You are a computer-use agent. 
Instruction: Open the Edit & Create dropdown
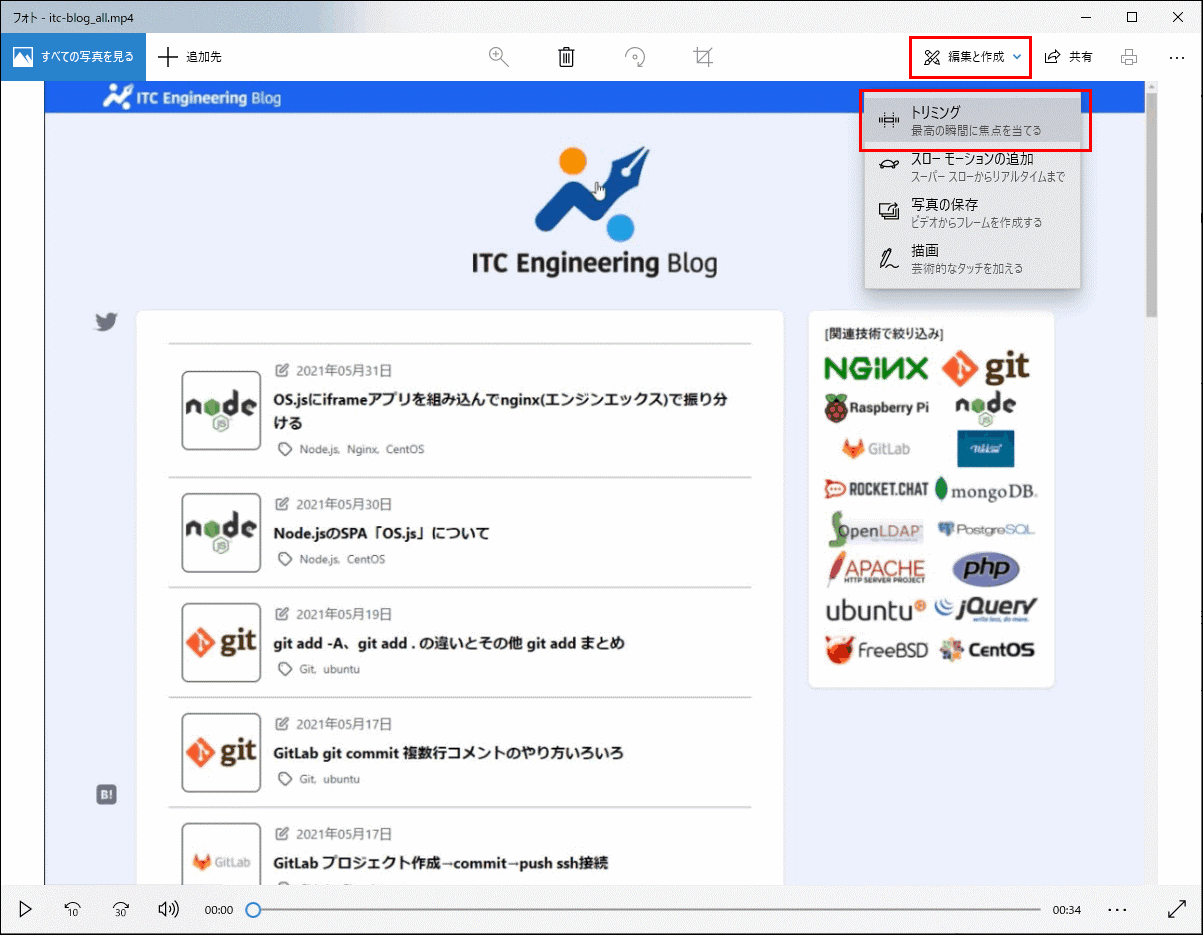(x=970, y=57)
